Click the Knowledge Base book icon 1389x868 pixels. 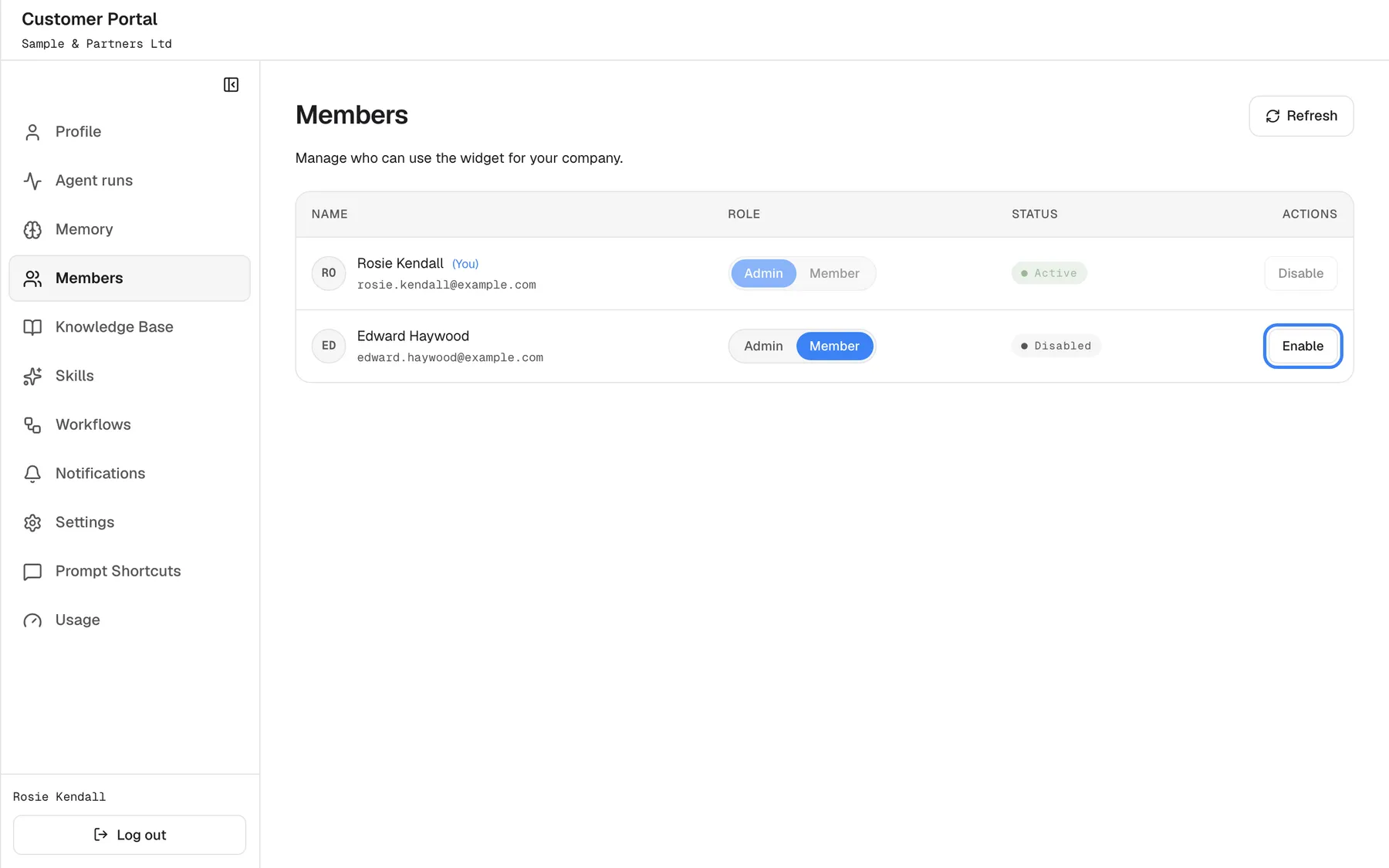tap(32, 327)
